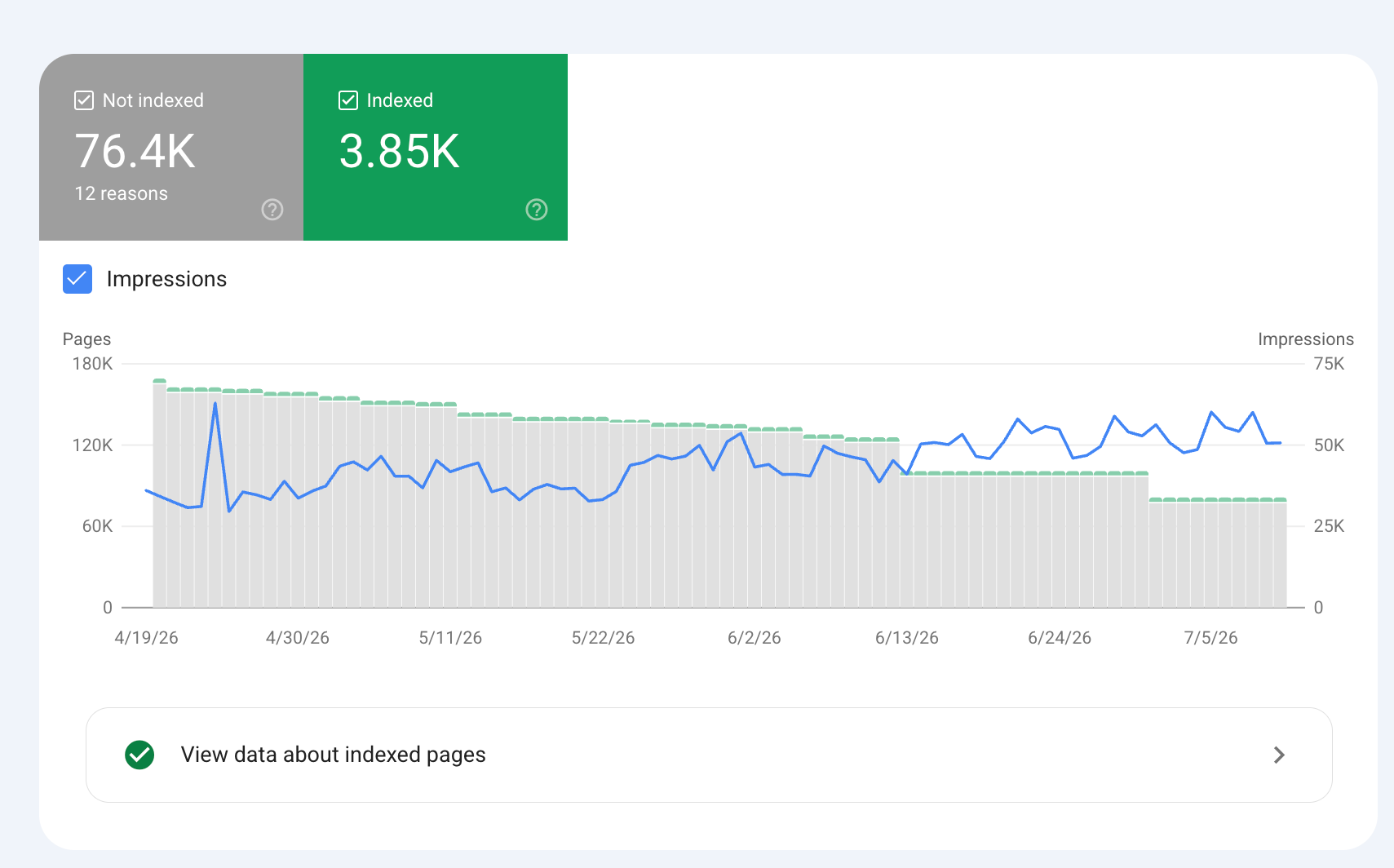Uncheck the Not indexed checkbox
Image resolution: width=1394 pixels, height=868 pixels.
[x=84, y=100]
